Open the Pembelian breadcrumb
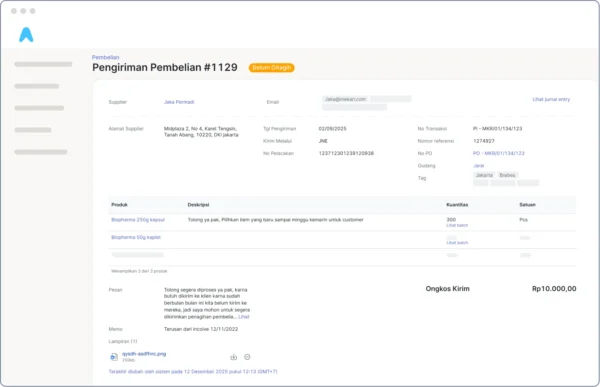 click(105, 57)
